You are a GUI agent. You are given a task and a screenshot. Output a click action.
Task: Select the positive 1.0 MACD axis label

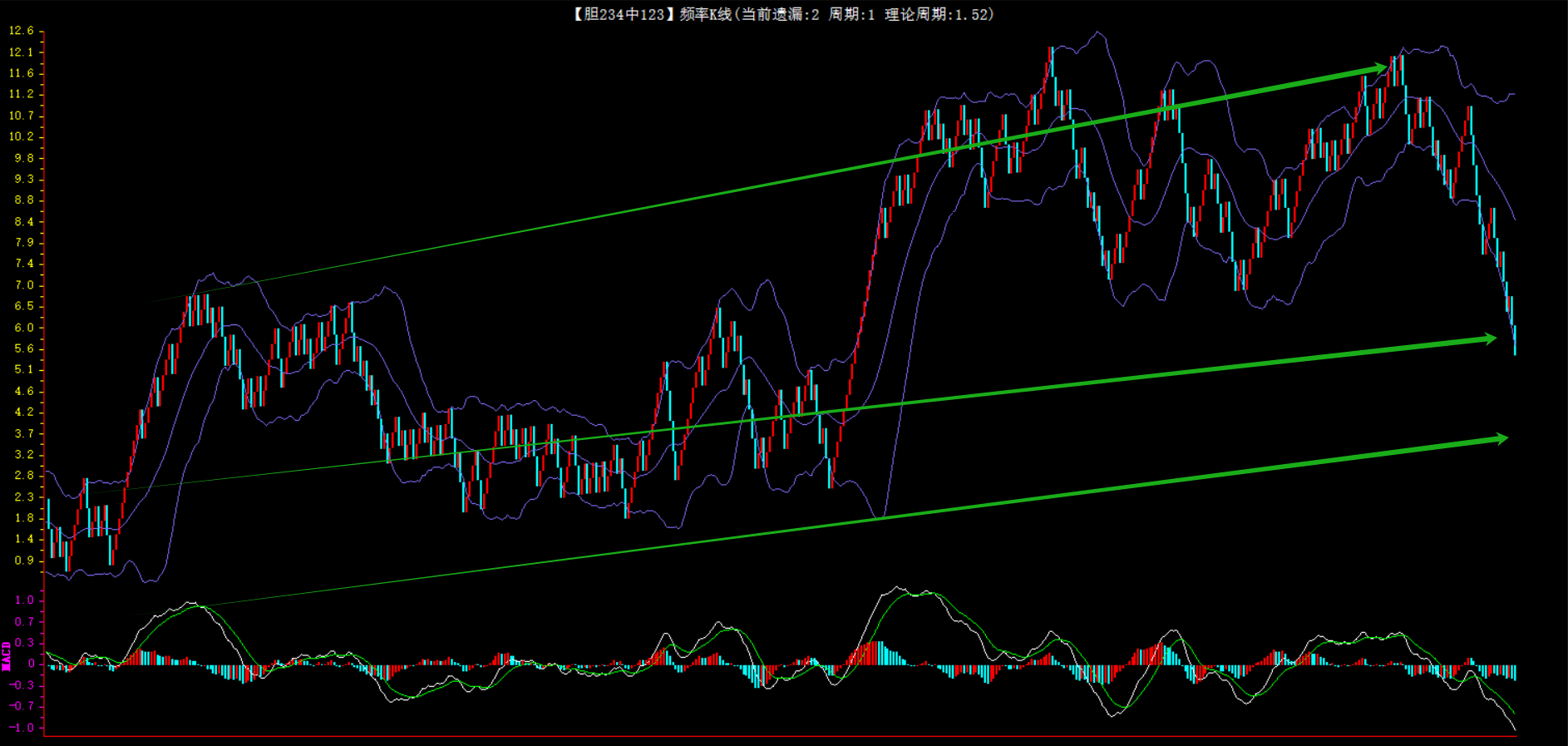(x=25, y=600)
